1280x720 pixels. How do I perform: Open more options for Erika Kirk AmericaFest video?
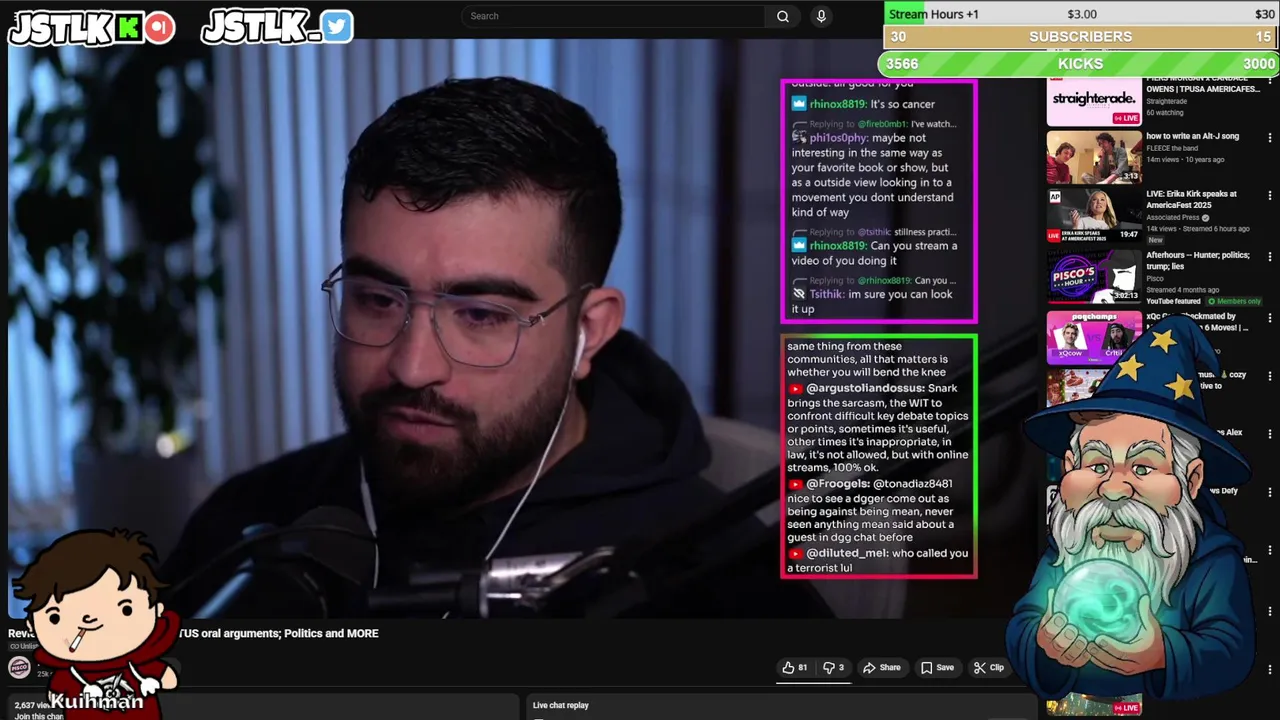click(1270, 196)
